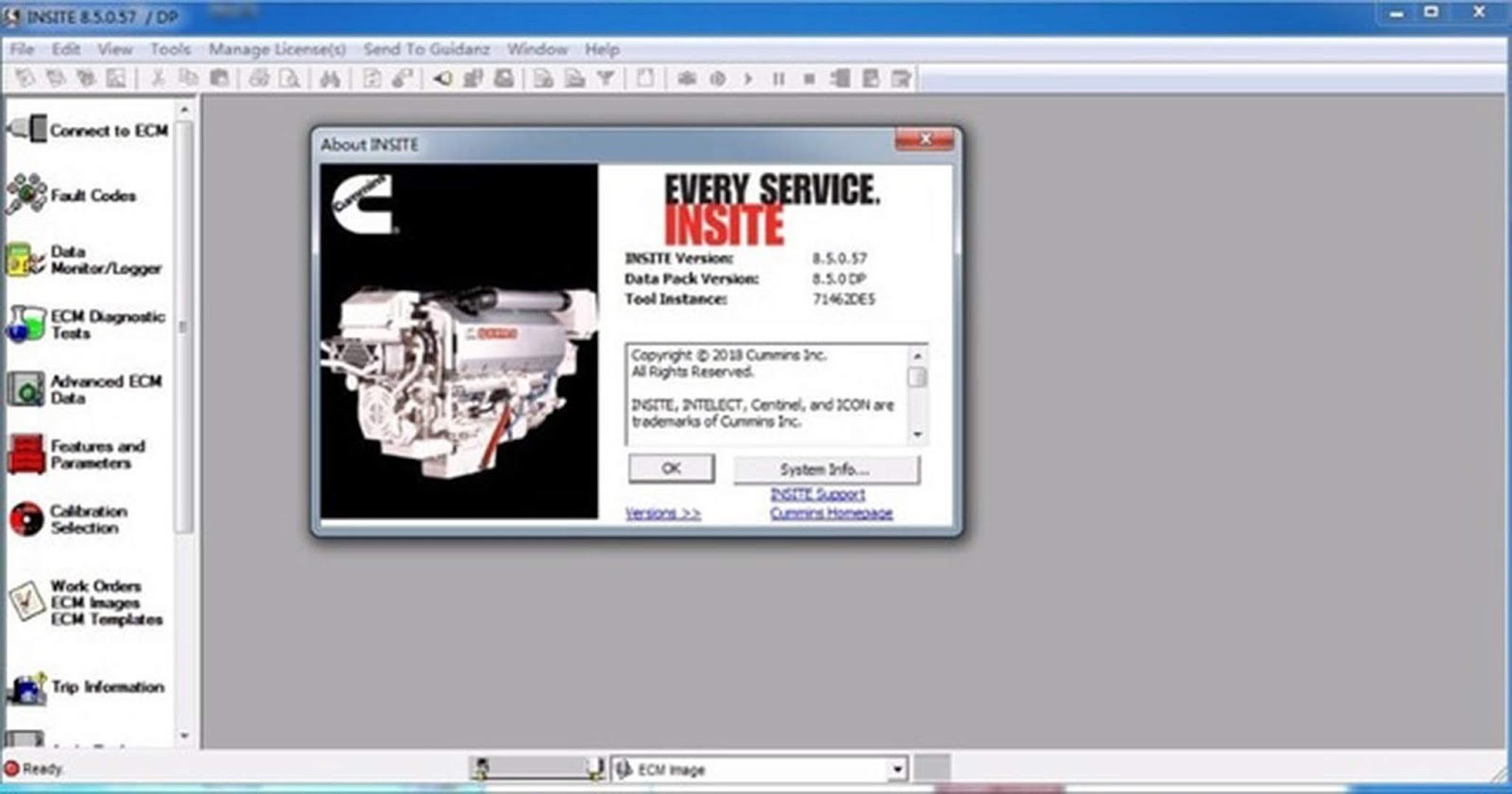Click the Cut scissors toolbar icon

click(x=158, y=78)
